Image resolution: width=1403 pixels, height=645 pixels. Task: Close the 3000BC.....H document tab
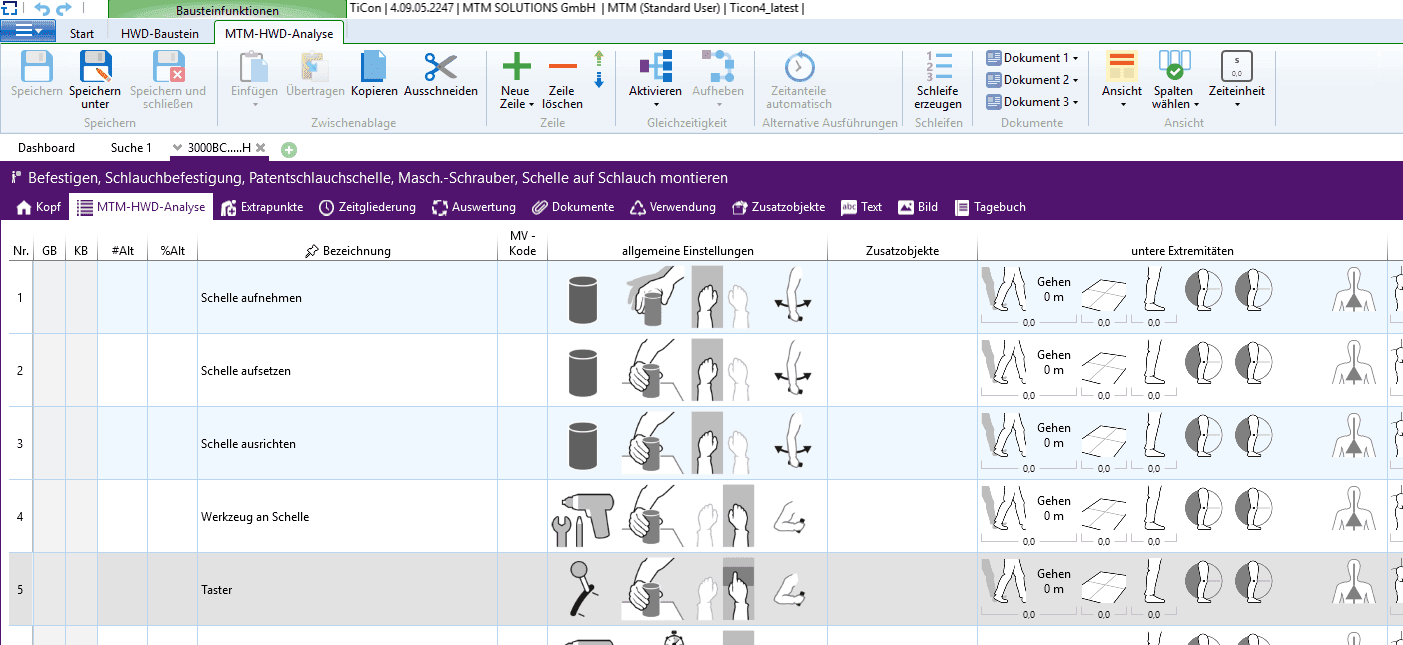(x=260, y=148)
